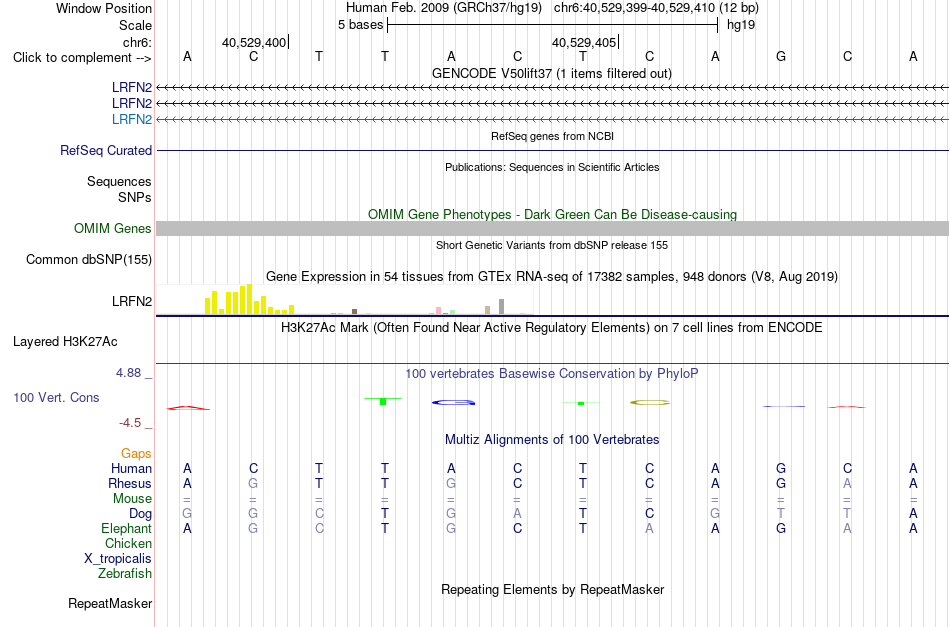This screenshot has height=627, width=950.
Task: Click the light-blue LRFN2 transcript label
Action: pos(131,119)
